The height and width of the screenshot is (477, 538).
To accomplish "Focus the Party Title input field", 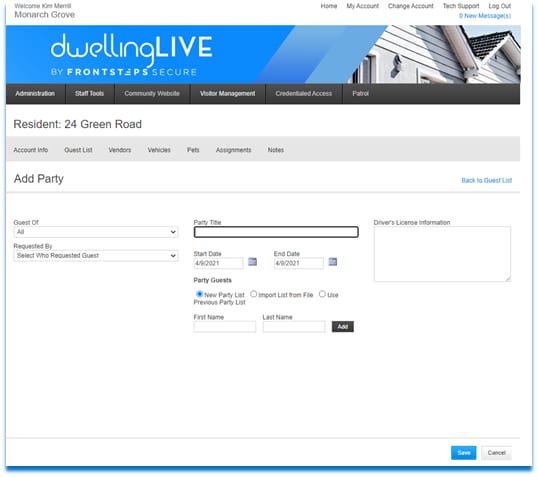I will (276, 232).
